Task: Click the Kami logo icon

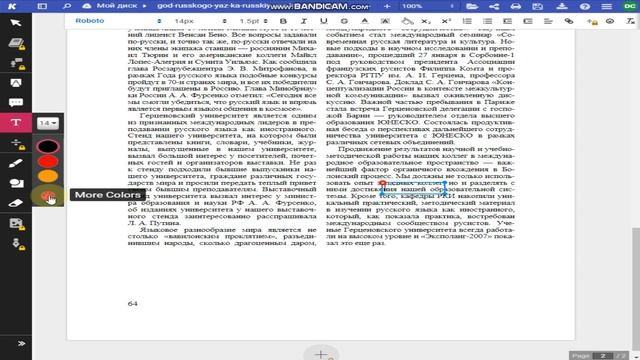Action: [x=12, y=6]
